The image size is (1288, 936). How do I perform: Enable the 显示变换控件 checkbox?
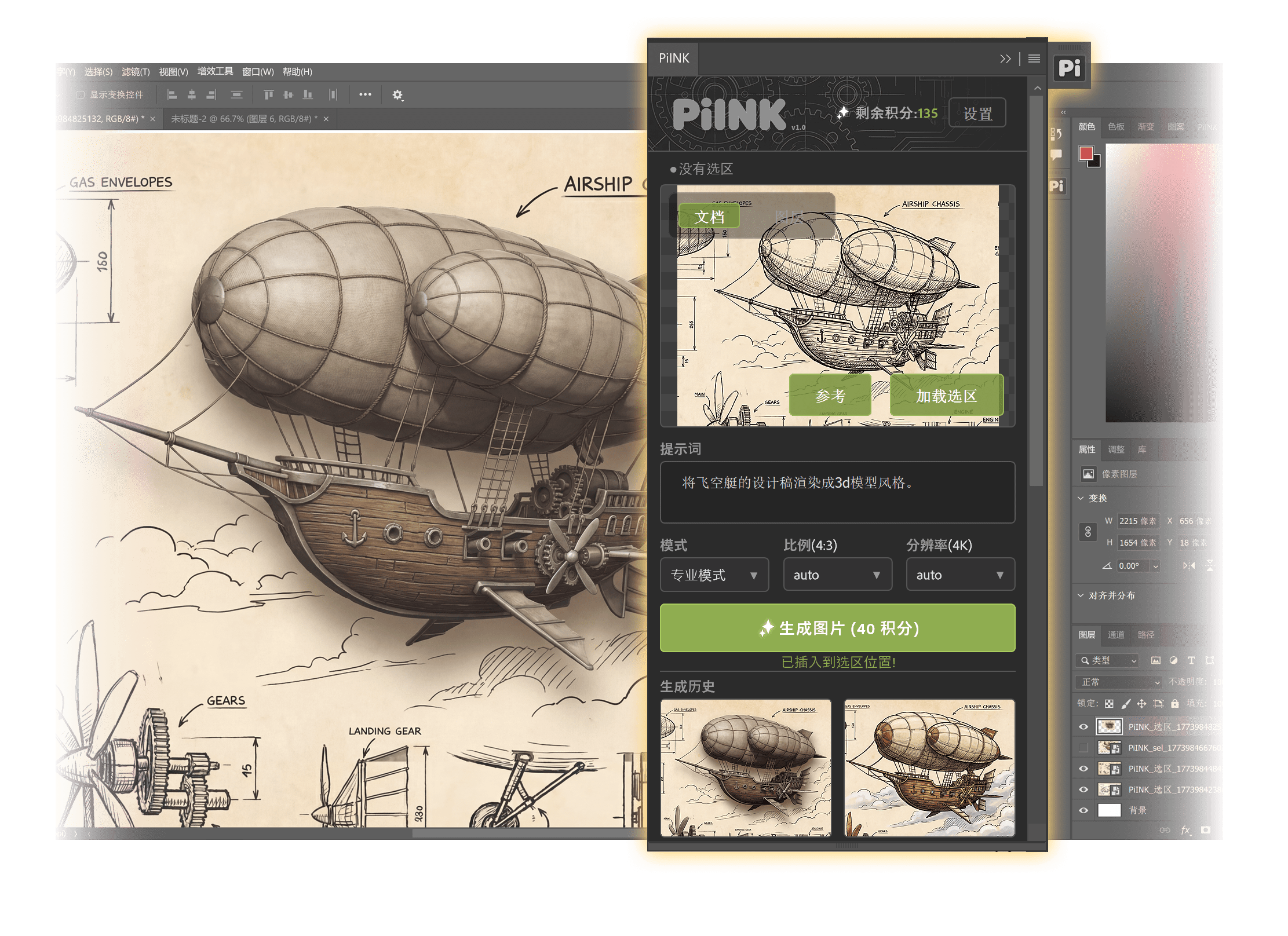81,94
